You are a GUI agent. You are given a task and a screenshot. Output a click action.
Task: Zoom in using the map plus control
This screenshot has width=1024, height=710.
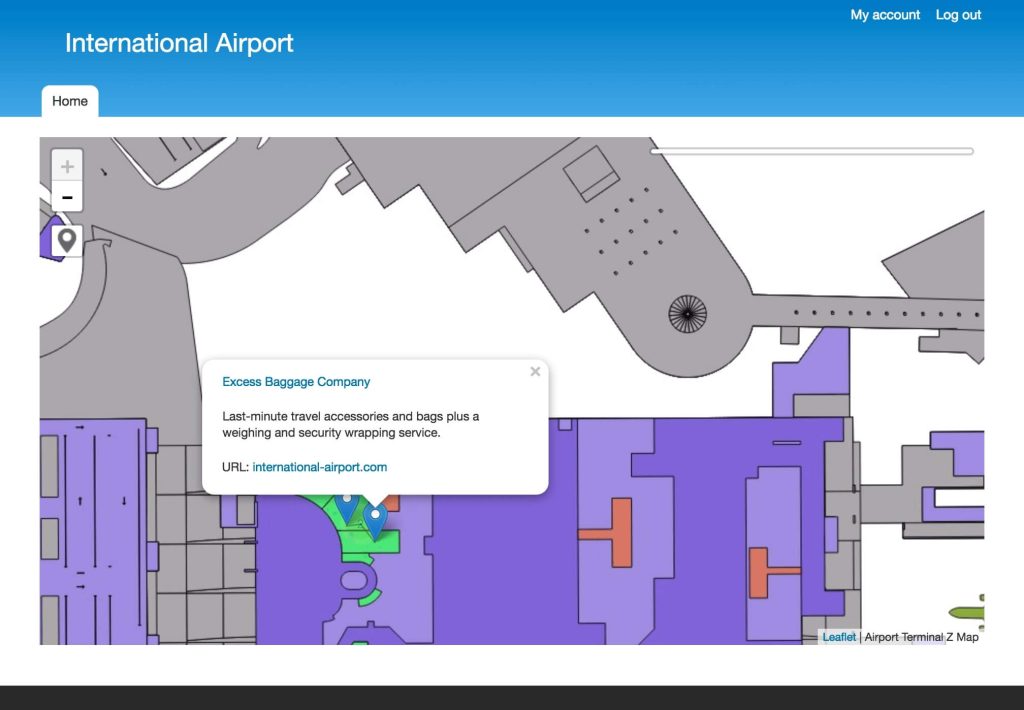coord(66,165)
